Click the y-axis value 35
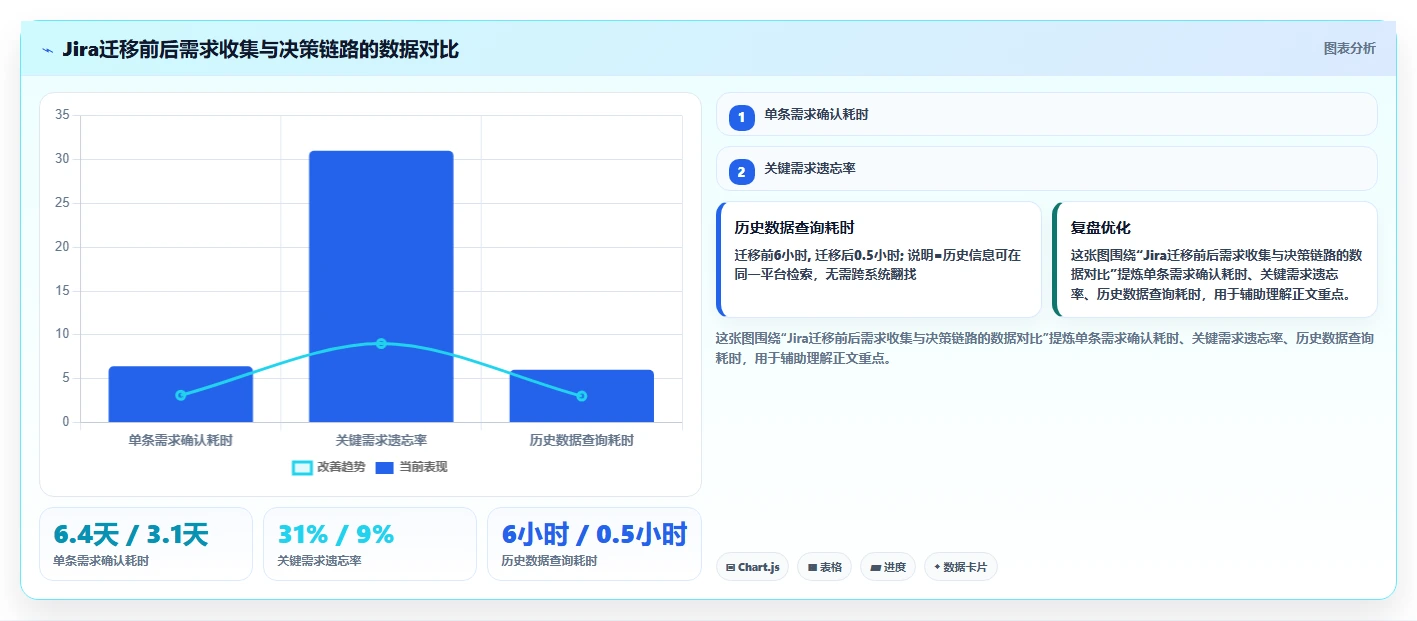Viewport: 1417px width, 621px height. click(62, 115)
